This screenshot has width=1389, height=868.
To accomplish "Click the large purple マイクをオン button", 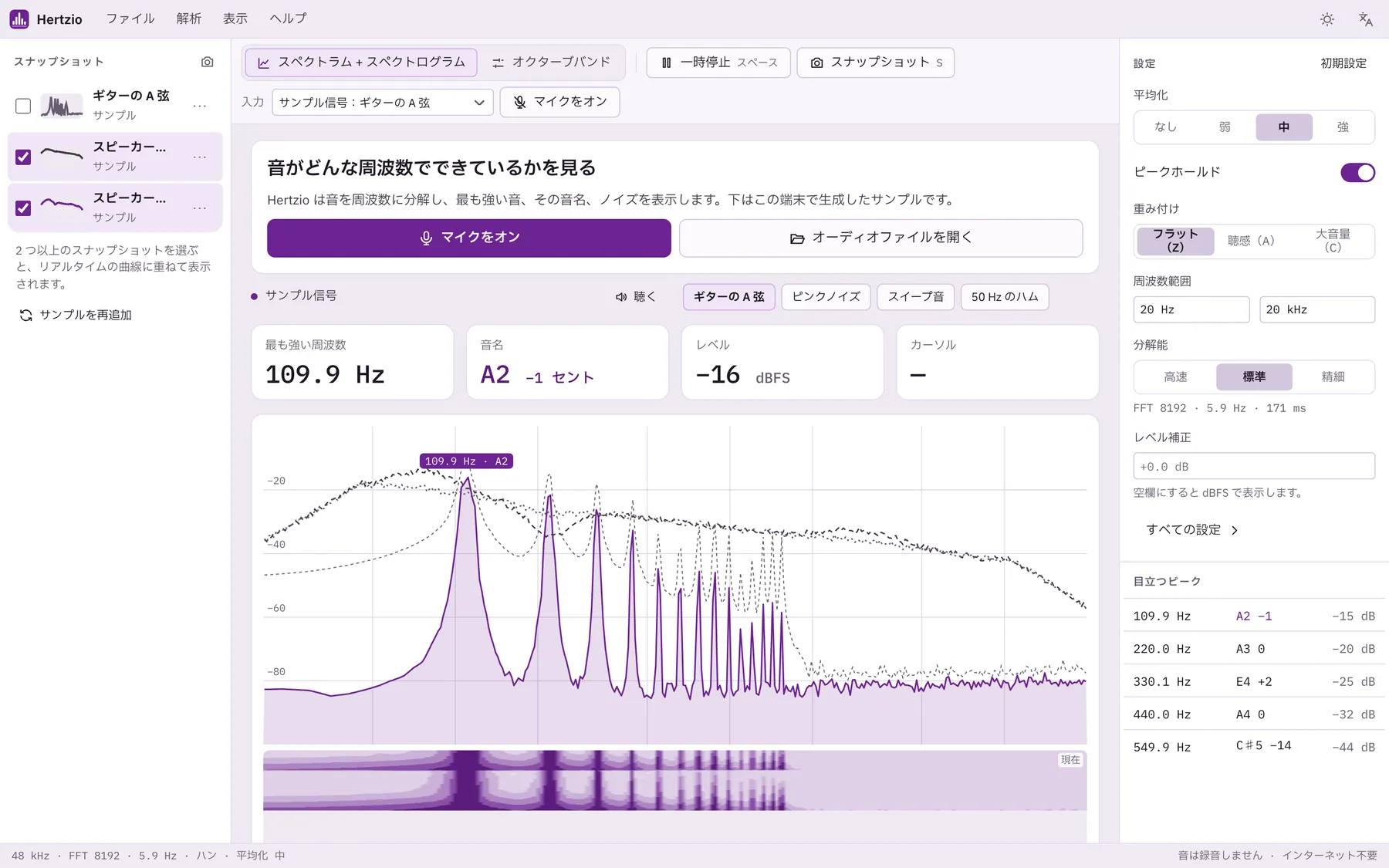I will (x=469, y=238).
